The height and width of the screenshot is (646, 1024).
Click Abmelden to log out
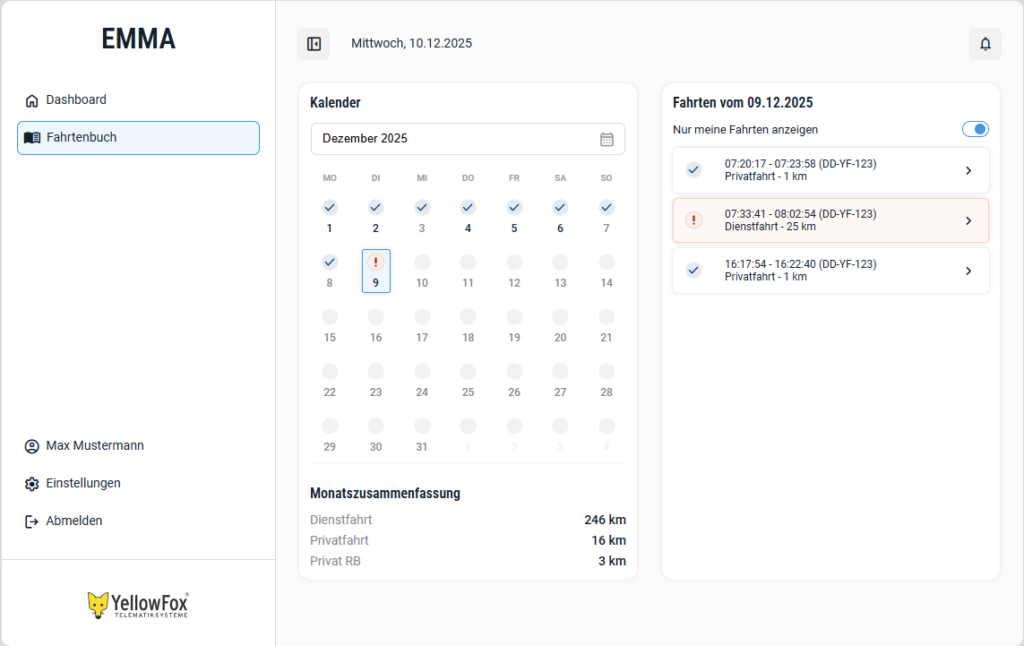click(74, 521)
